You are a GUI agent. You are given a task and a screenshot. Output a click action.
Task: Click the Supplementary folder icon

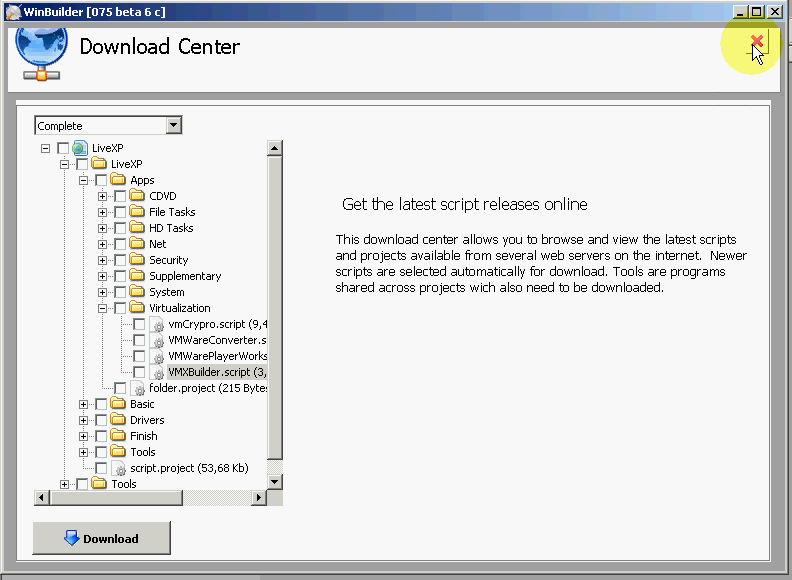pos(137,276)
